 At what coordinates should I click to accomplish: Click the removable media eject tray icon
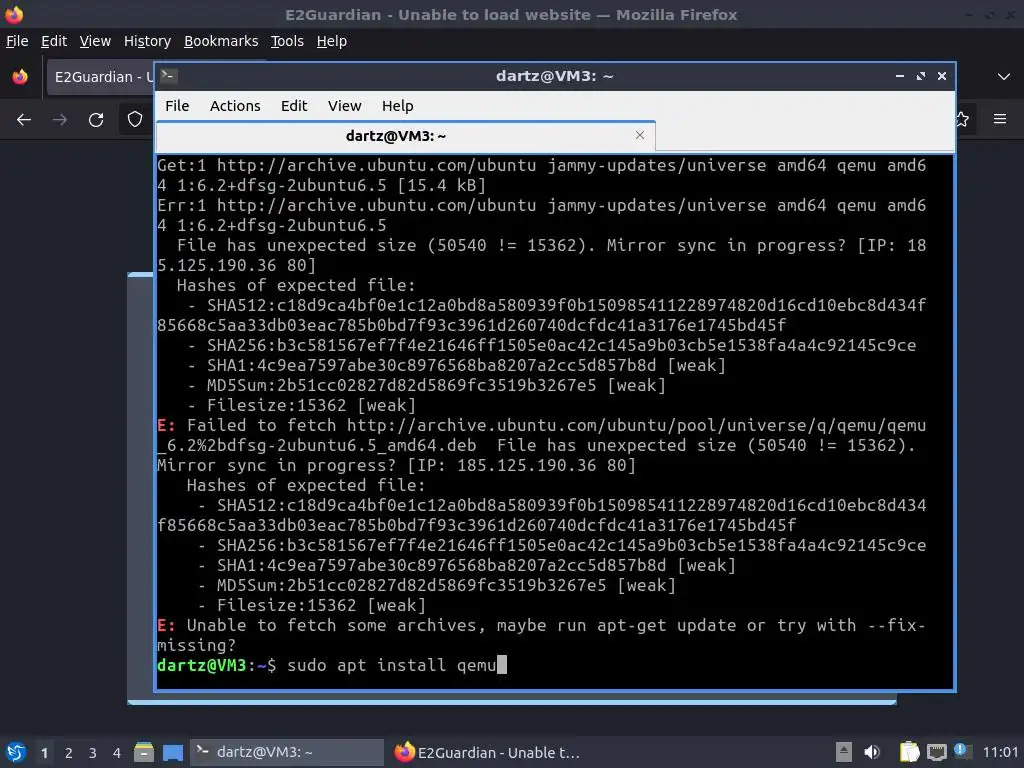click(x=844, y=752)
